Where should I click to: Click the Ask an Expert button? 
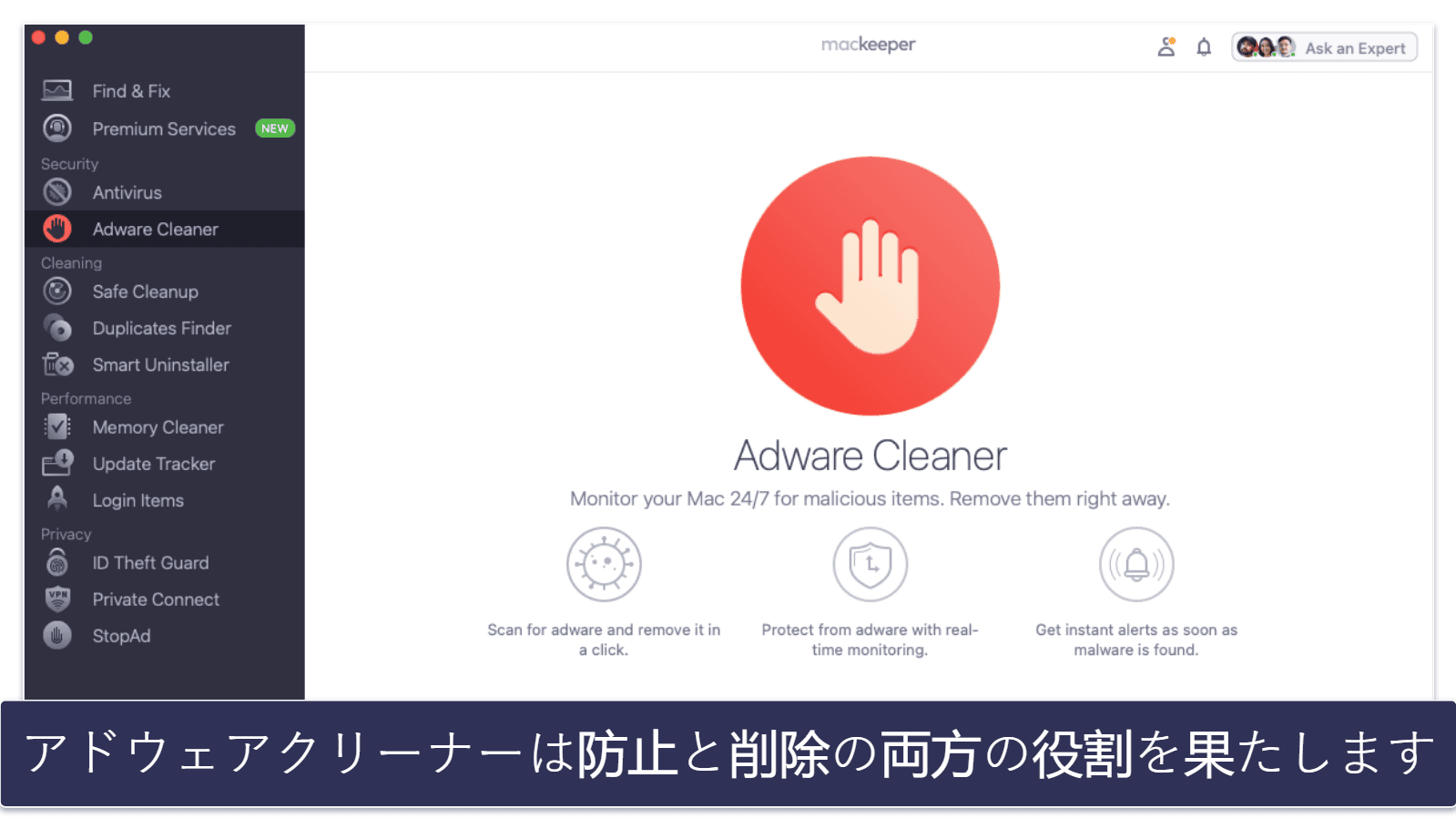1324,47
